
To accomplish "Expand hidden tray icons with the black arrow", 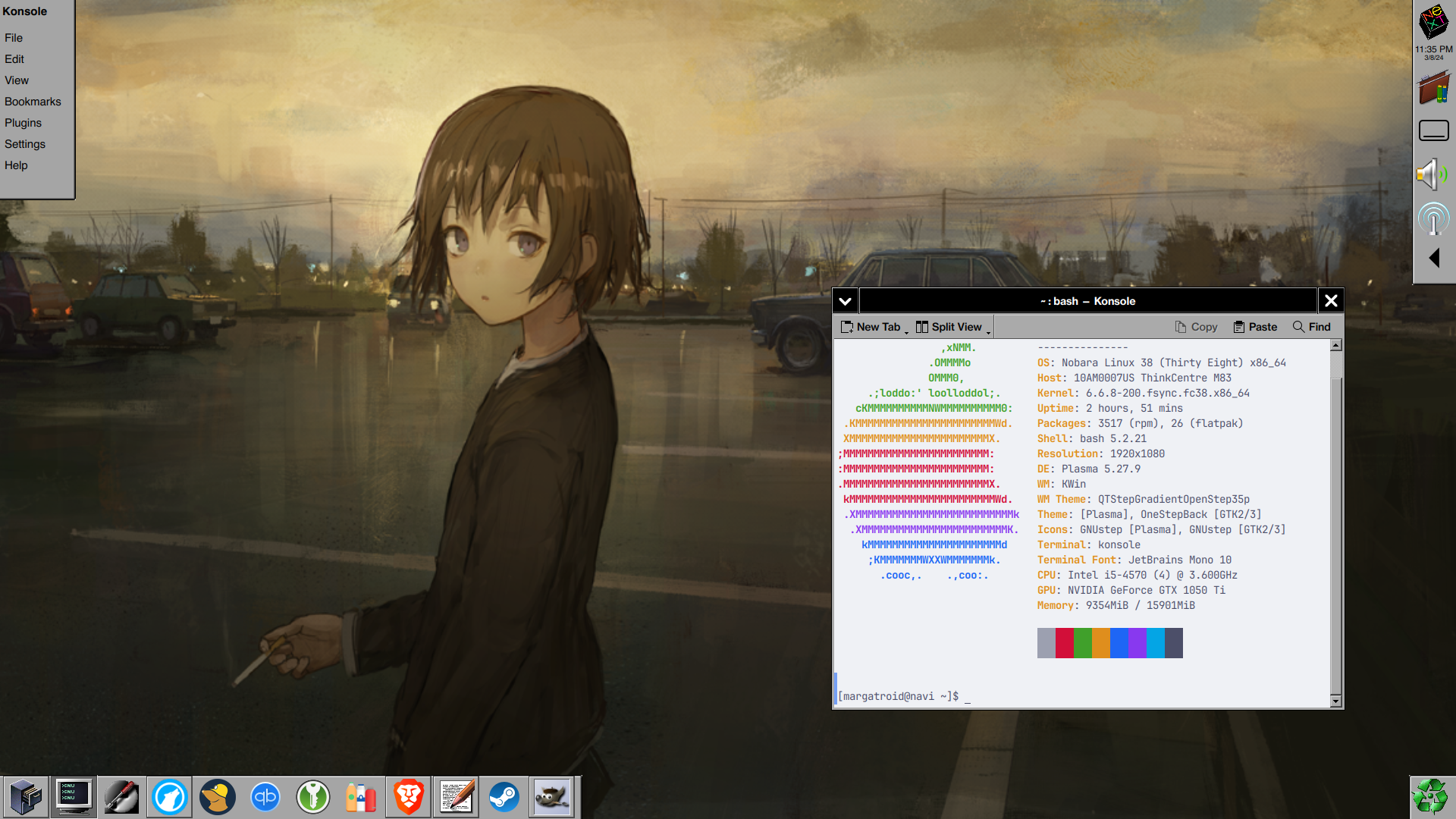I will coord(1434,259).
